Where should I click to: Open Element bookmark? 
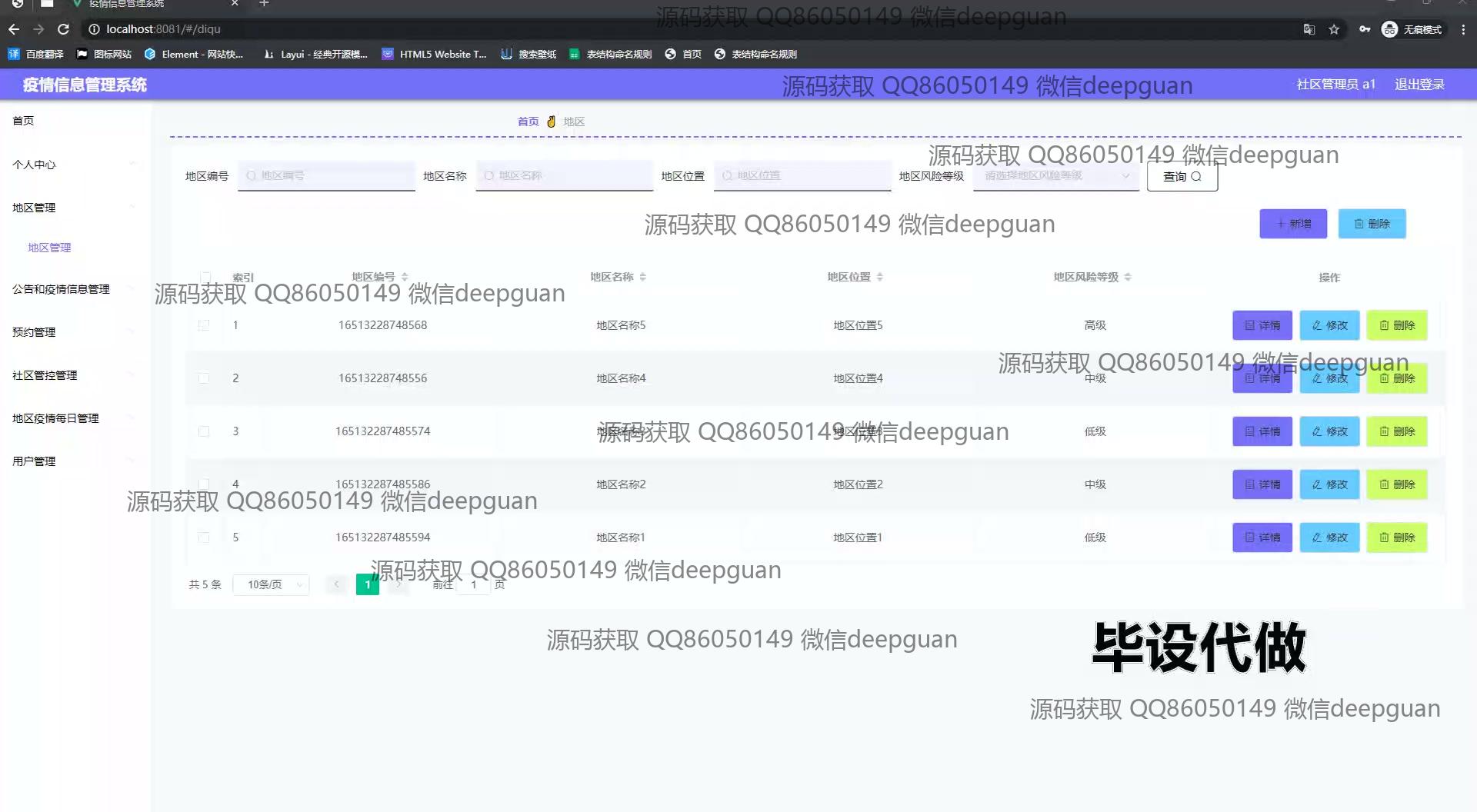tap(194, 54)
